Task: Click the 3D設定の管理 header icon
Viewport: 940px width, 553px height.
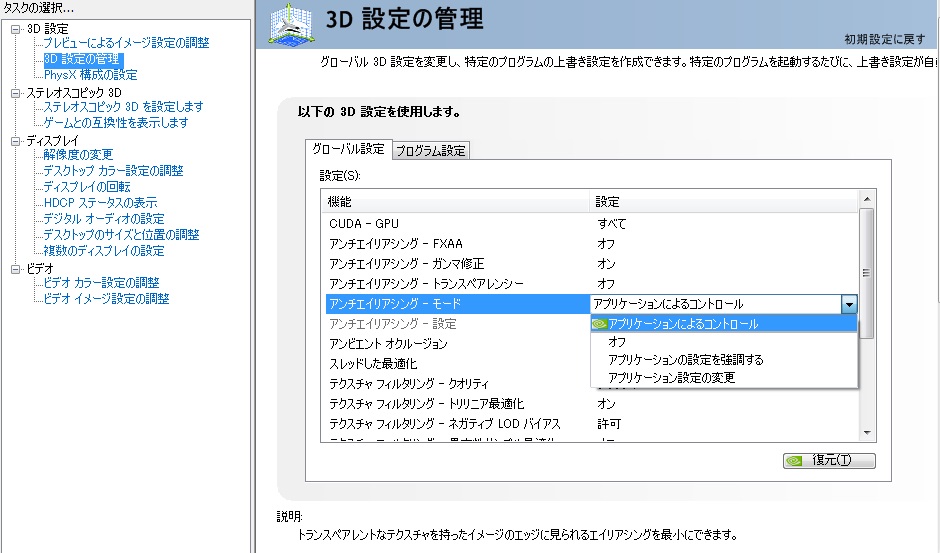Action: point(291,25)
